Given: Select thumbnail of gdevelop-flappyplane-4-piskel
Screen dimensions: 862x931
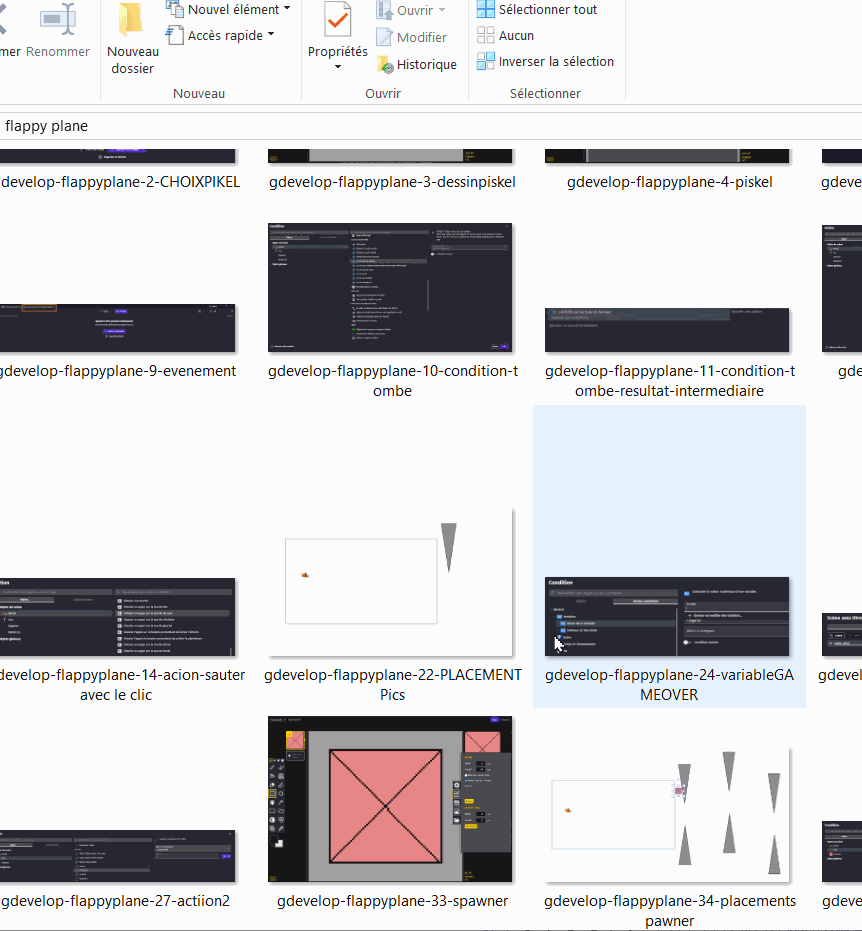Looking at the screenshot, I should click(667, 156).
